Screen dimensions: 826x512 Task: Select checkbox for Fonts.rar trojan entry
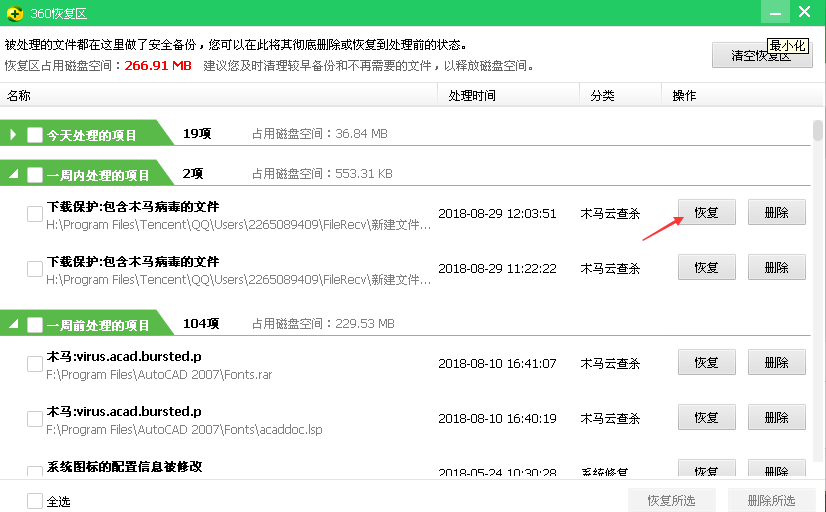(x=35, y=364)
